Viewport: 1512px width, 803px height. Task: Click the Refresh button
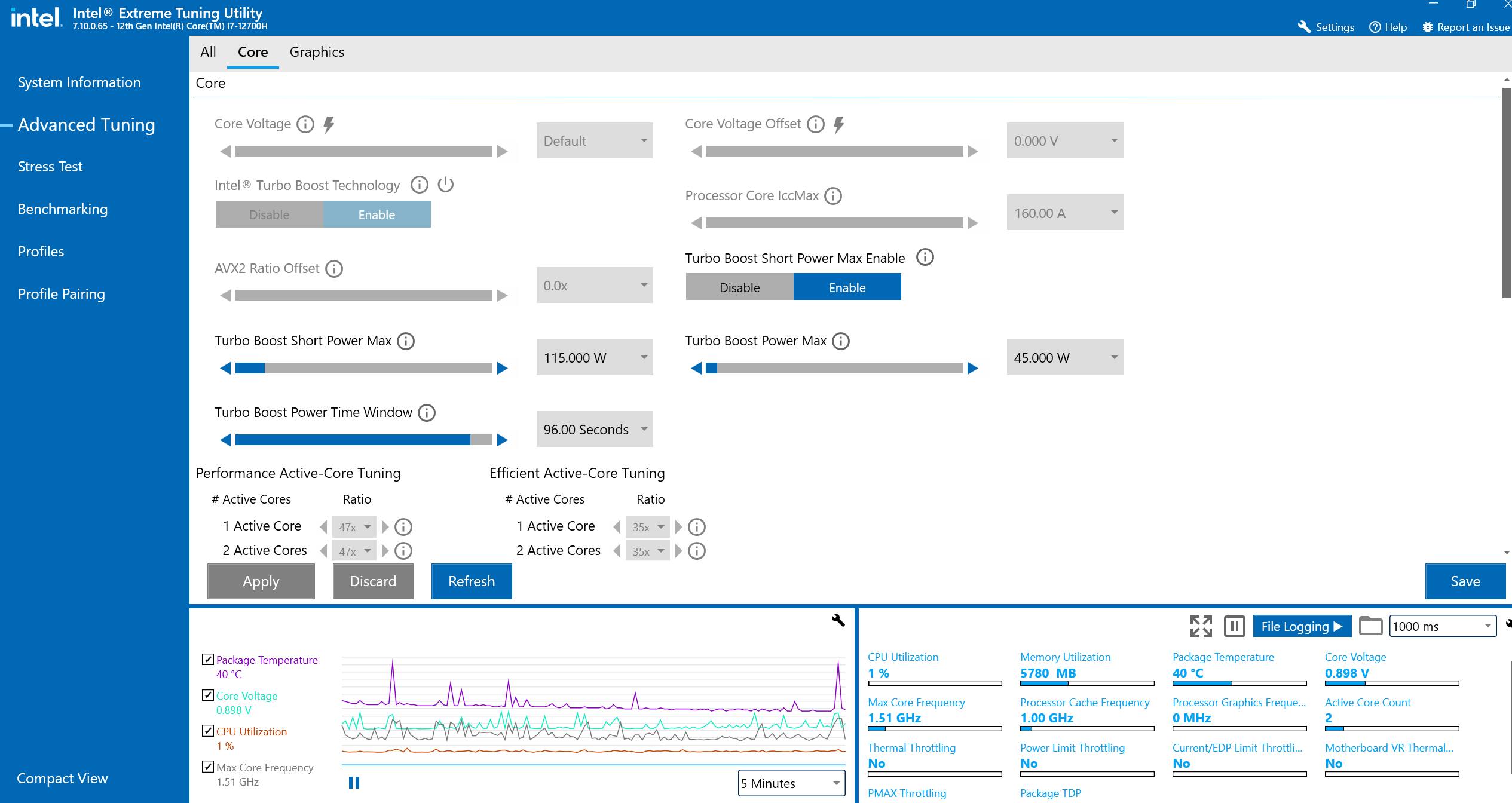click(x=472, y=581)
